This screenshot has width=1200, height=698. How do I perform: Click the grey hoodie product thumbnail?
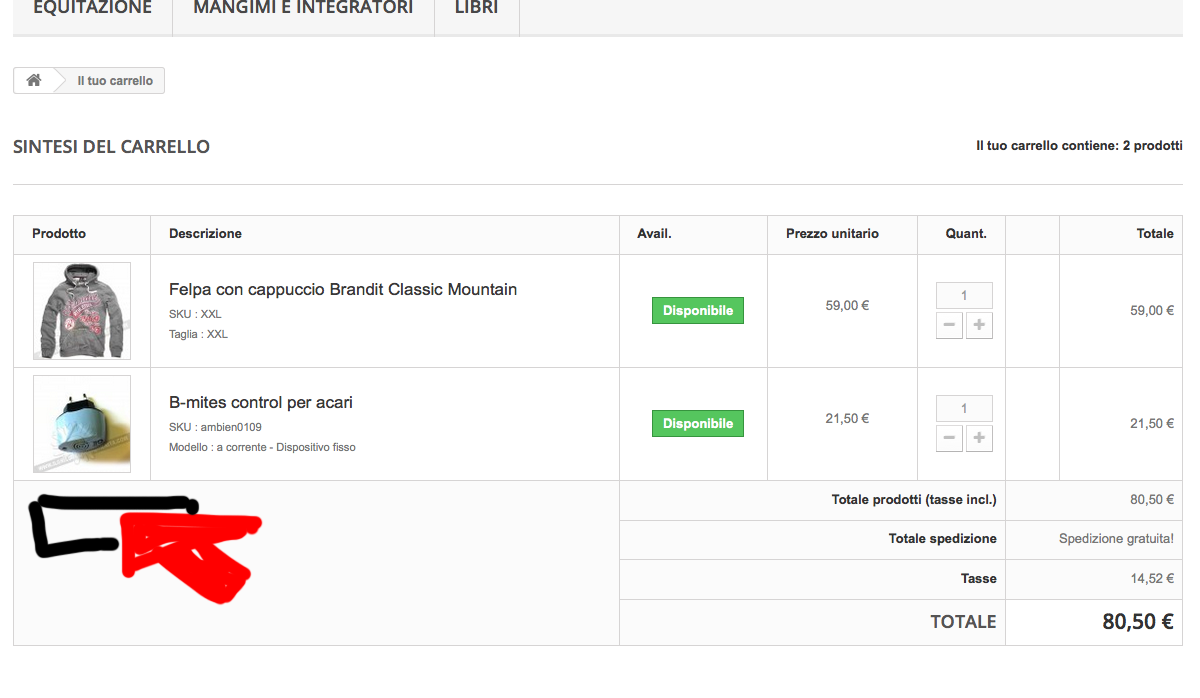(x=82, y=311)
